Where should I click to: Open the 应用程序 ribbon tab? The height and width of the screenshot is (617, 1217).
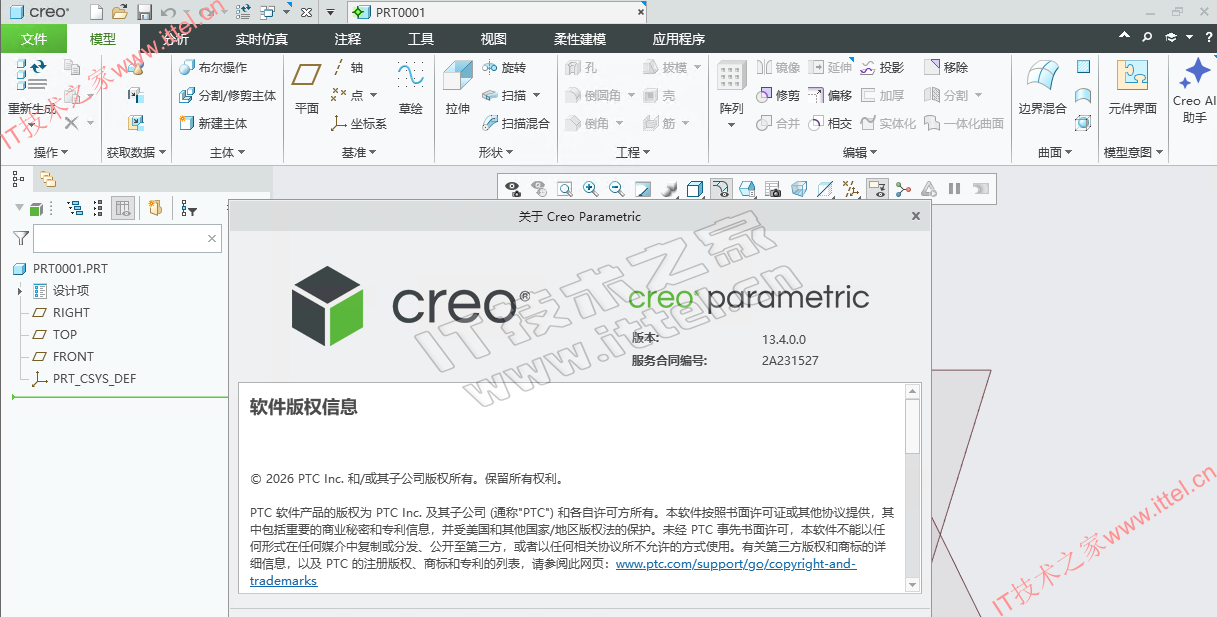coord(679,39)
